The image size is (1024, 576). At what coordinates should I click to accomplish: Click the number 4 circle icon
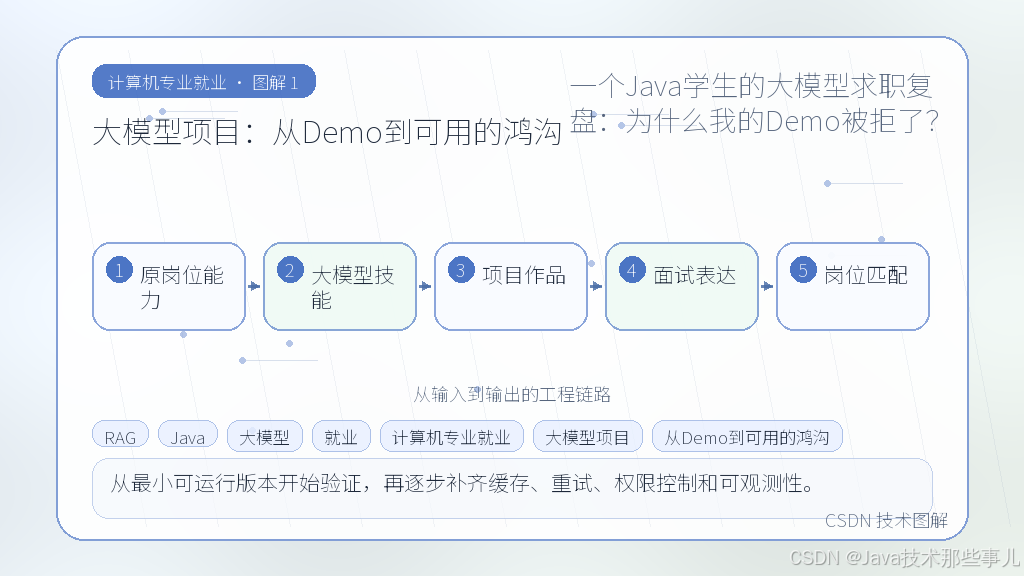[632, 270]
